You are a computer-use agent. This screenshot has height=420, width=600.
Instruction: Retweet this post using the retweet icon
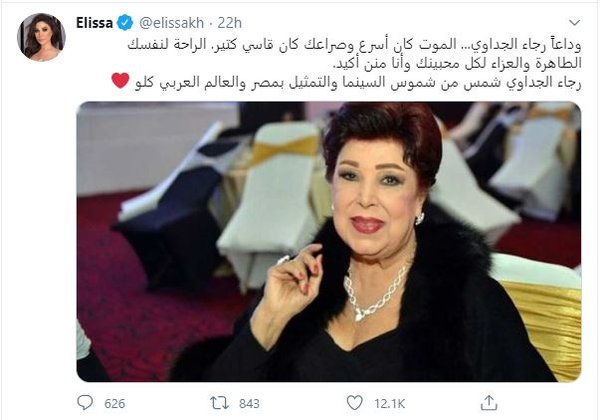click(219, 403)
